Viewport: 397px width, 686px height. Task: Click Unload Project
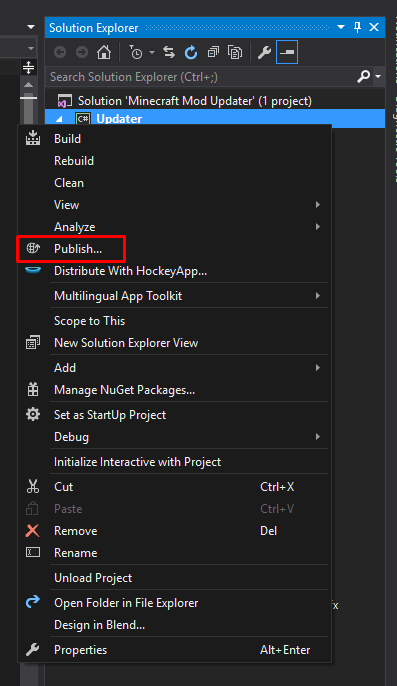175,578
